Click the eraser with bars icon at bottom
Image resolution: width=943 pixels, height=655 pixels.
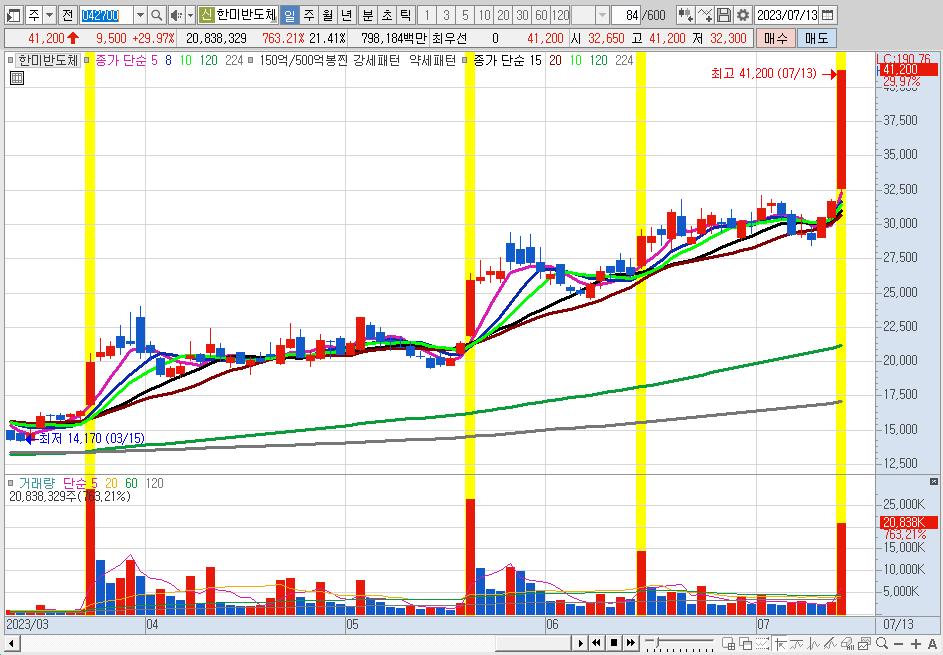coord(848,643)
